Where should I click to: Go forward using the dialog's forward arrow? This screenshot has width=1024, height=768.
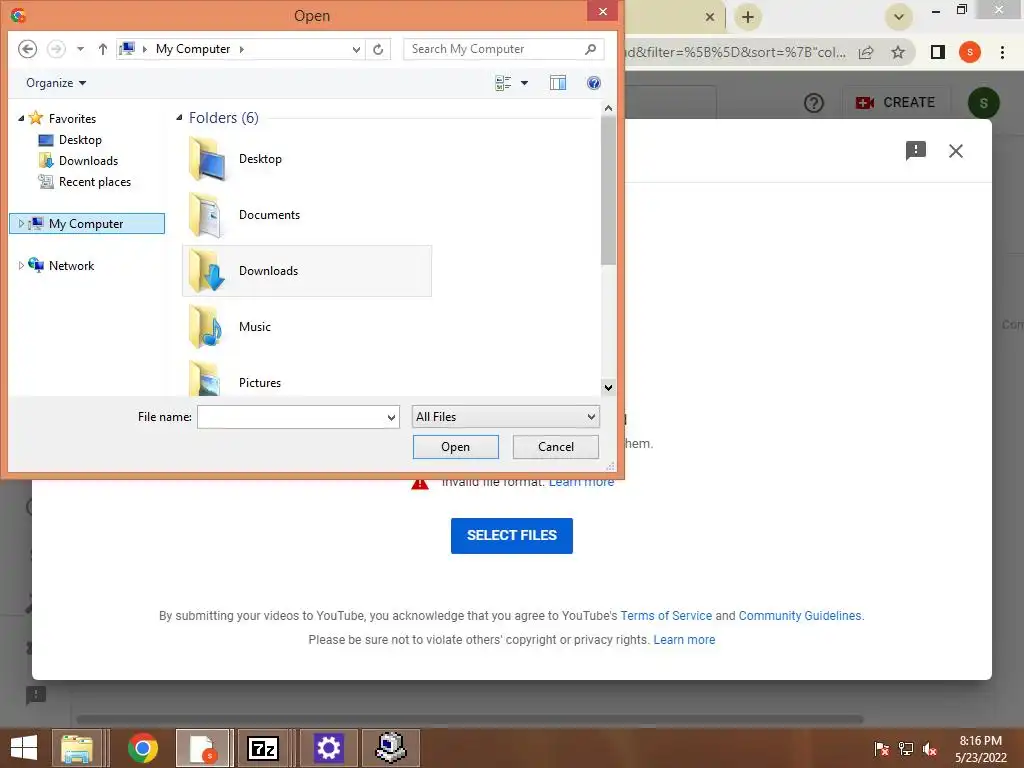pos(56,49)
